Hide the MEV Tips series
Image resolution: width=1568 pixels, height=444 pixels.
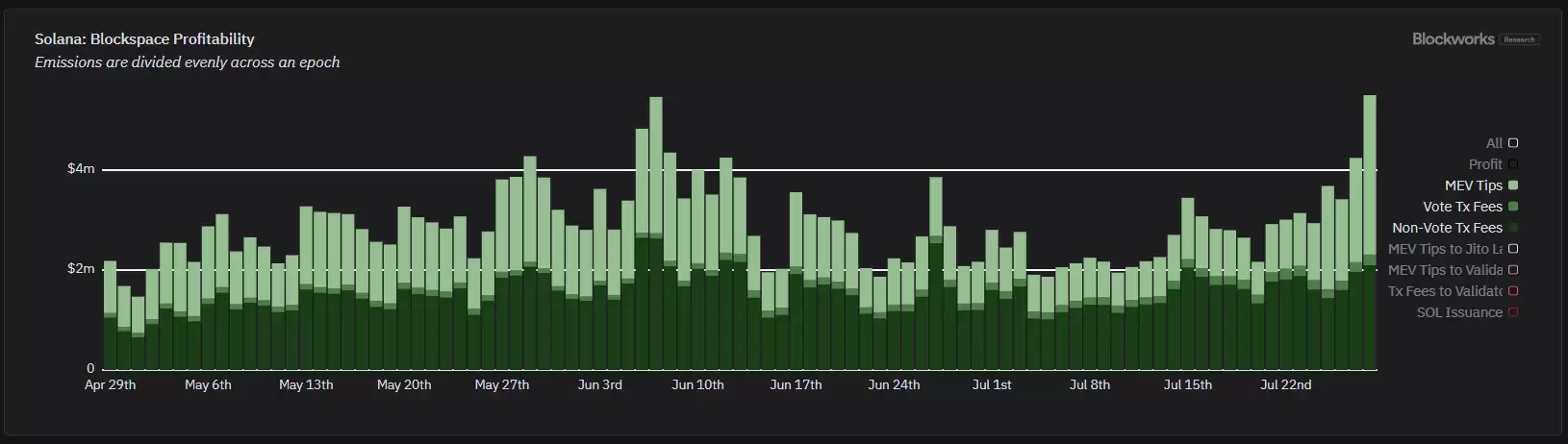1513,185
